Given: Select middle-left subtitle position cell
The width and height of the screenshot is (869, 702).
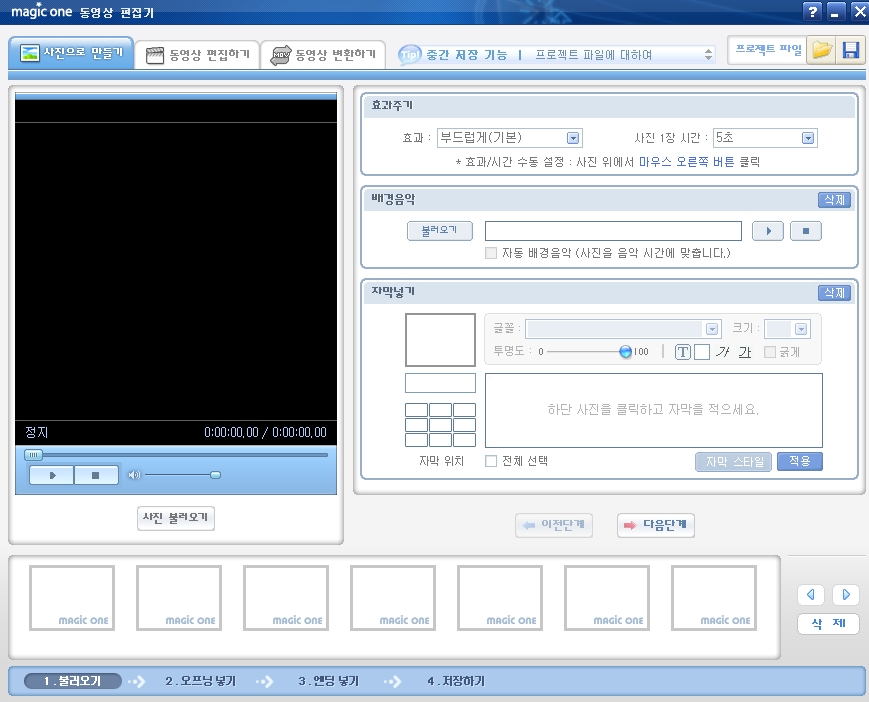Looking at the screenshot, I should (x=416, y=424).
